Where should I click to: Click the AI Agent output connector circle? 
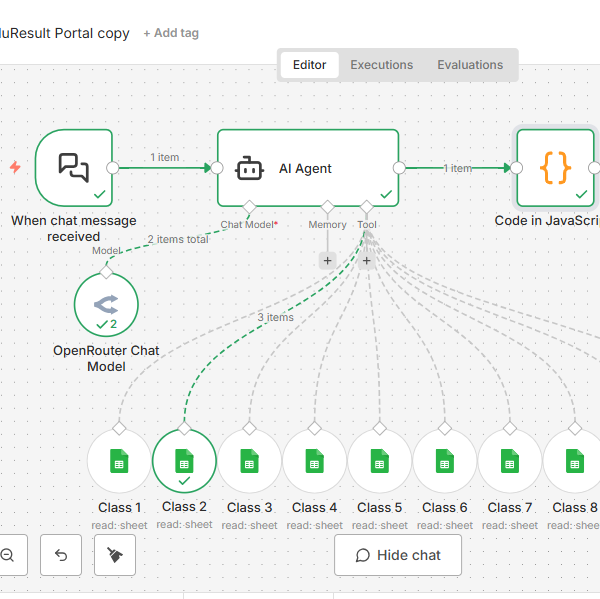(x=399, y=168)
